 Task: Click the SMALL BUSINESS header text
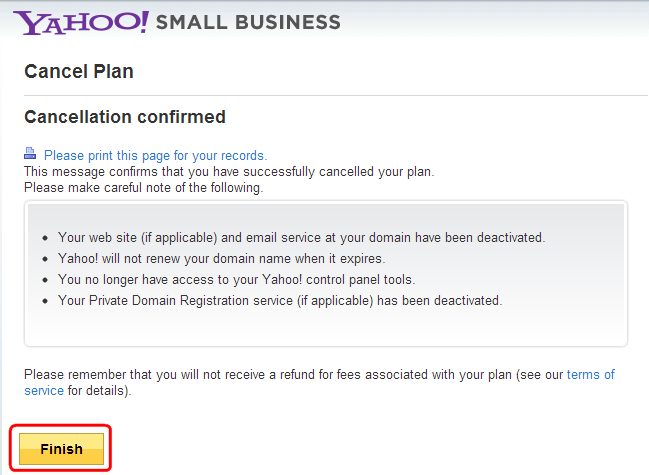248,22
